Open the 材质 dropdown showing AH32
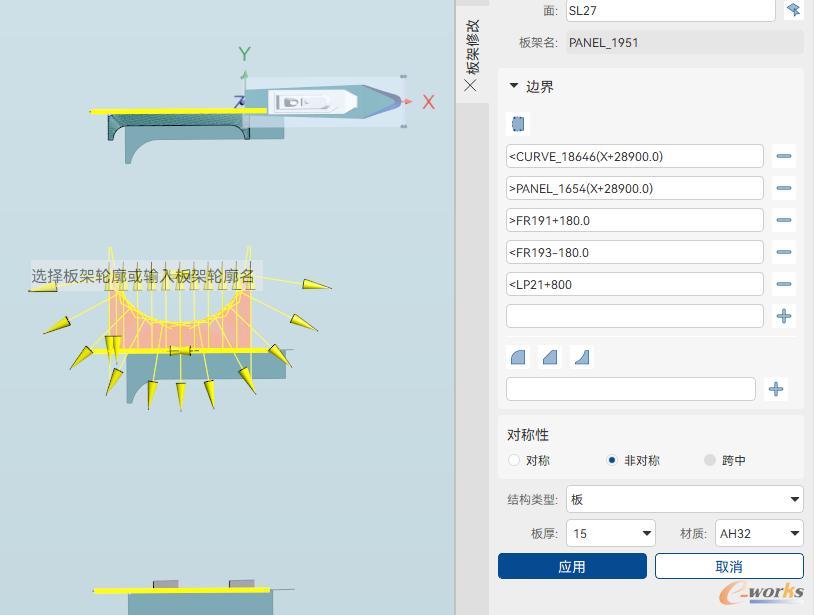This screenshot has height=615, width=814. pos(759,533)
